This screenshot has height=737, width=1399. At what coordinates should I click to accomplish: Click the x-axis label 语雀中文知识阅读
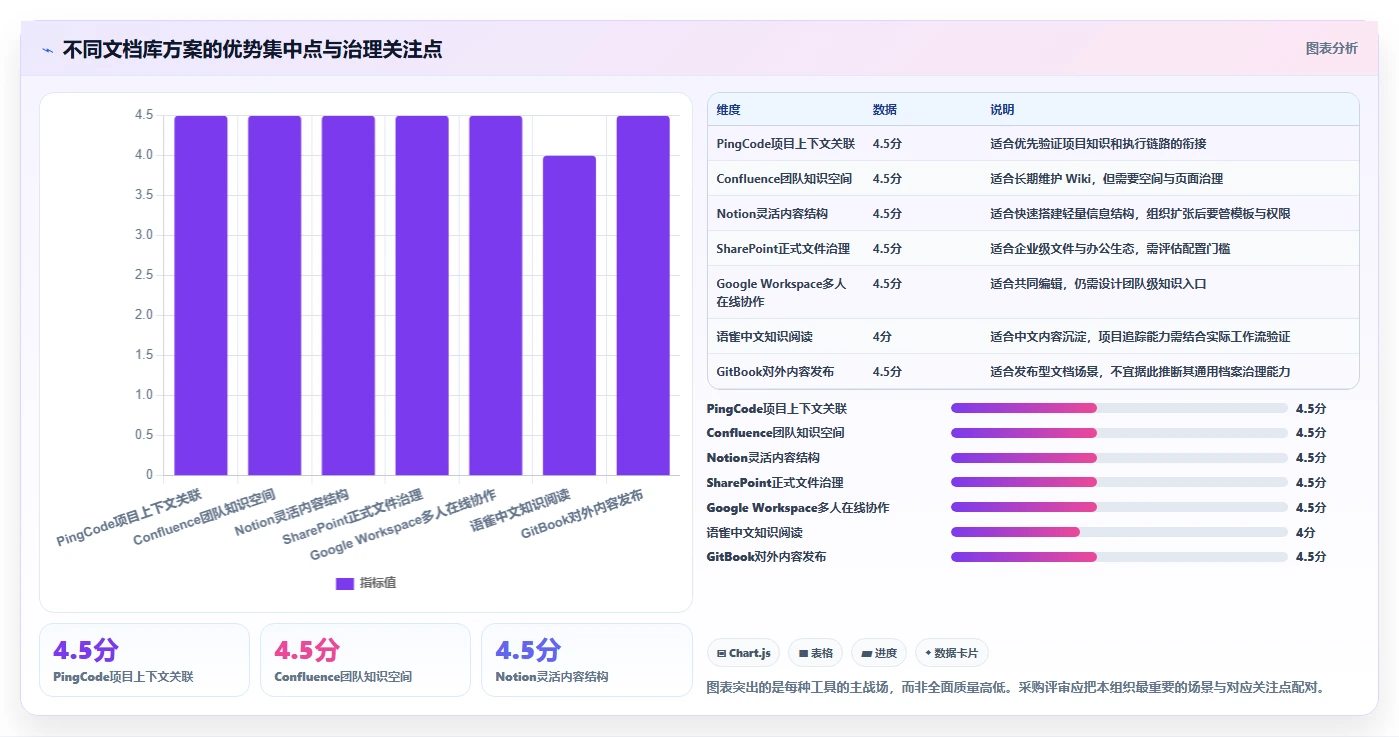520,509
